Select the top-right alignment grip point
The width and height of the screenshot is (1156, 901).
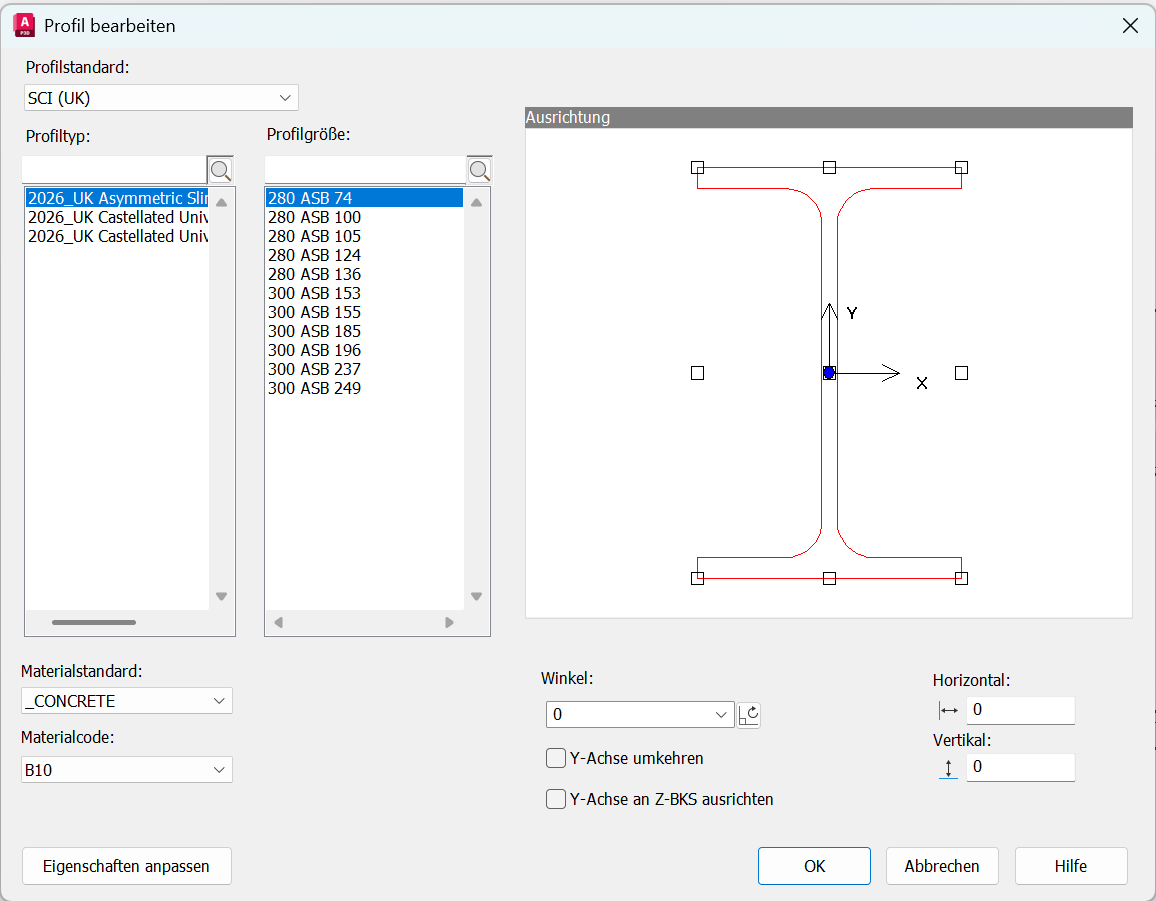pos(961,167)
